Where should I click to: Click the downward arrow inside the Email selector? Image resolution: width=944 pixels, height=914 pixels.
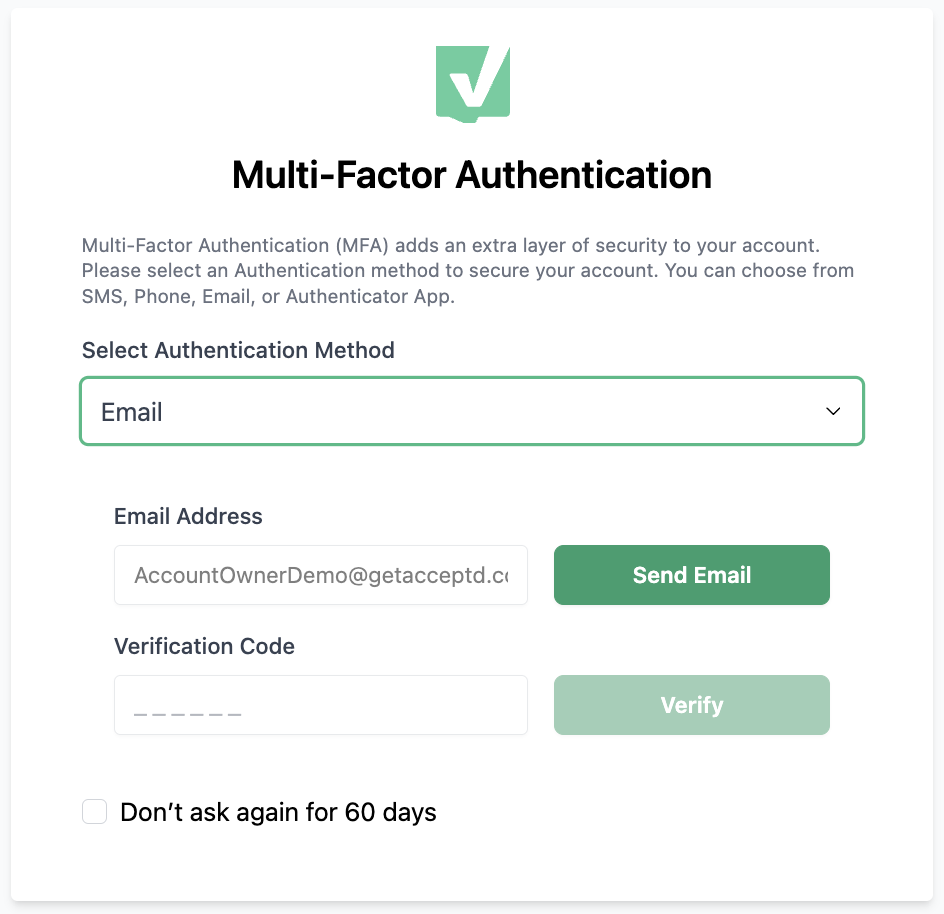pos(831,411)
